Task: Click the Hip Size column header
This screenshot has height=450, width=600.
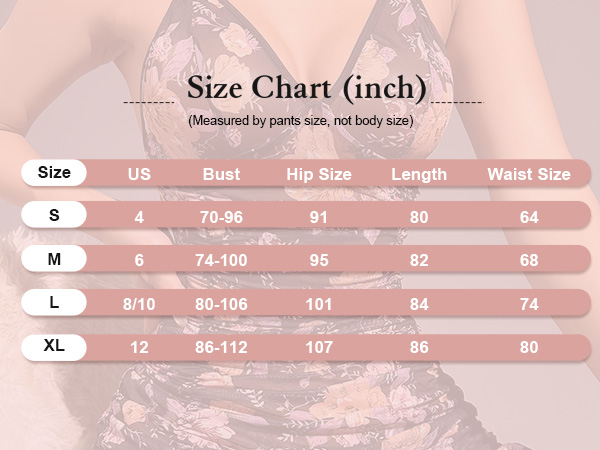Action: pos(319,174)
